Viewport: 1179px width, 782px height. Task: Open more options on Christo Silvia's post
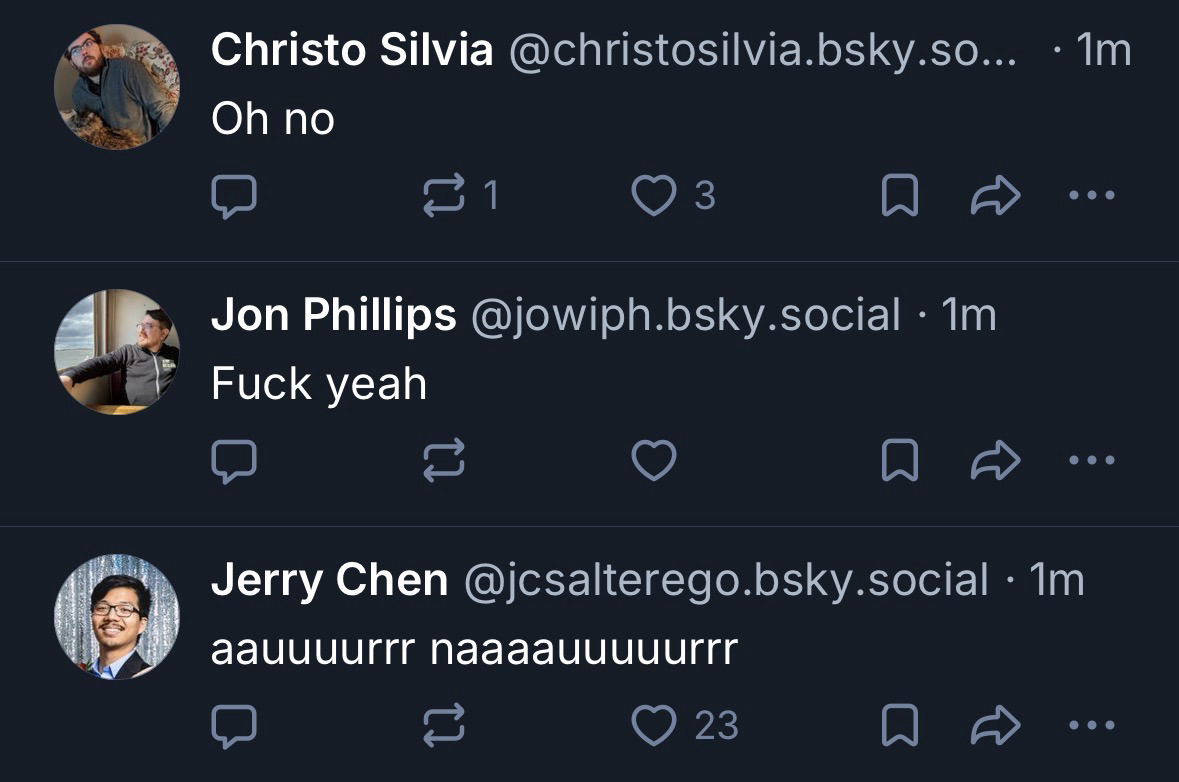point(1091,196)
